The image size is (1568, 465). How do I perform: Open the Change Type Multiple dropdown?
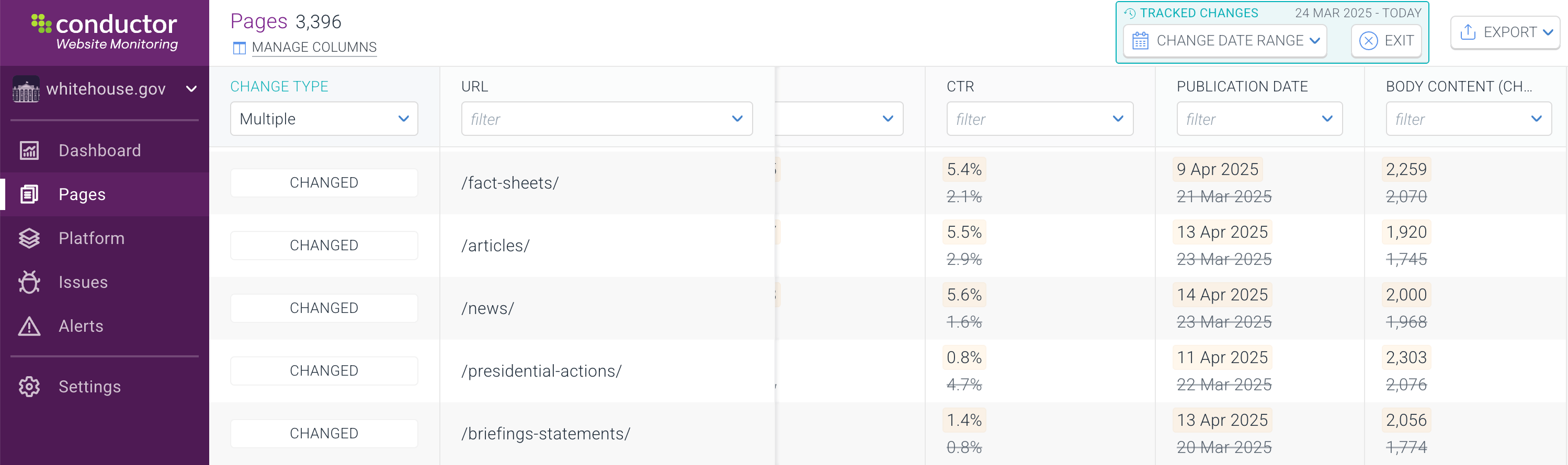pyautogui.click(x=324, y=119)
